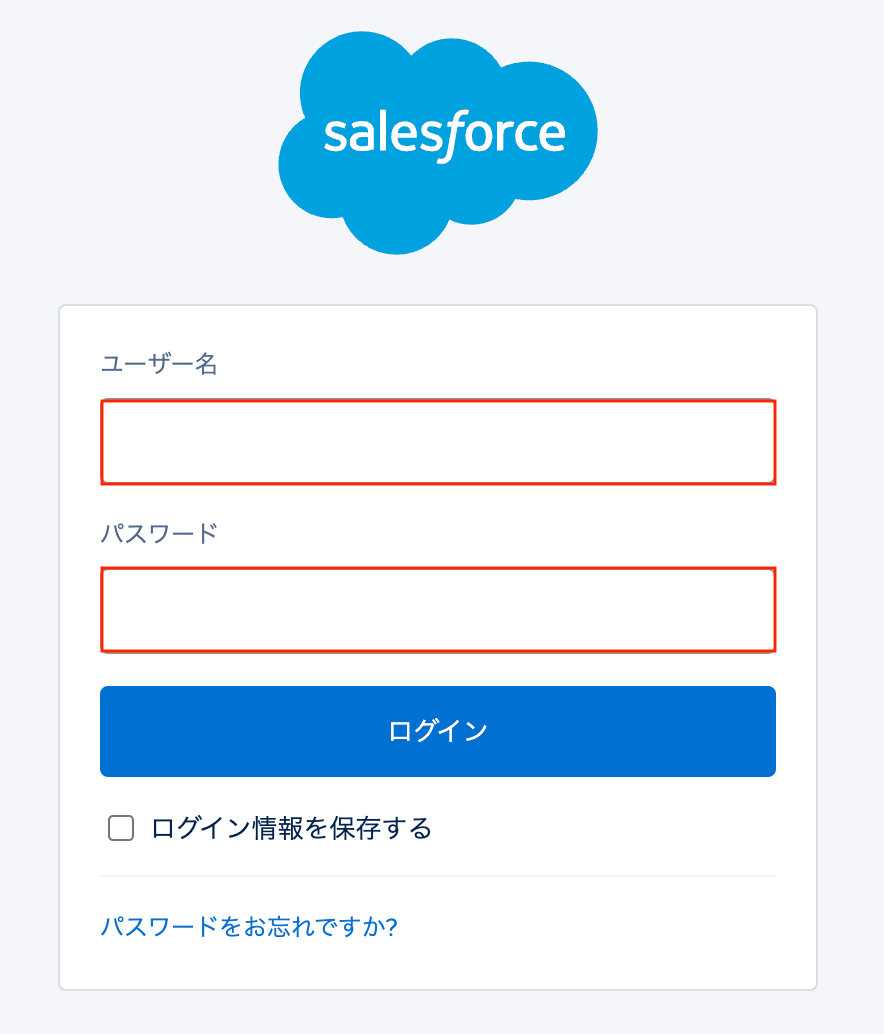This screenshot has width=884, height=1034.
Task: Focus the パスワード input field
Action: (438, 609)
